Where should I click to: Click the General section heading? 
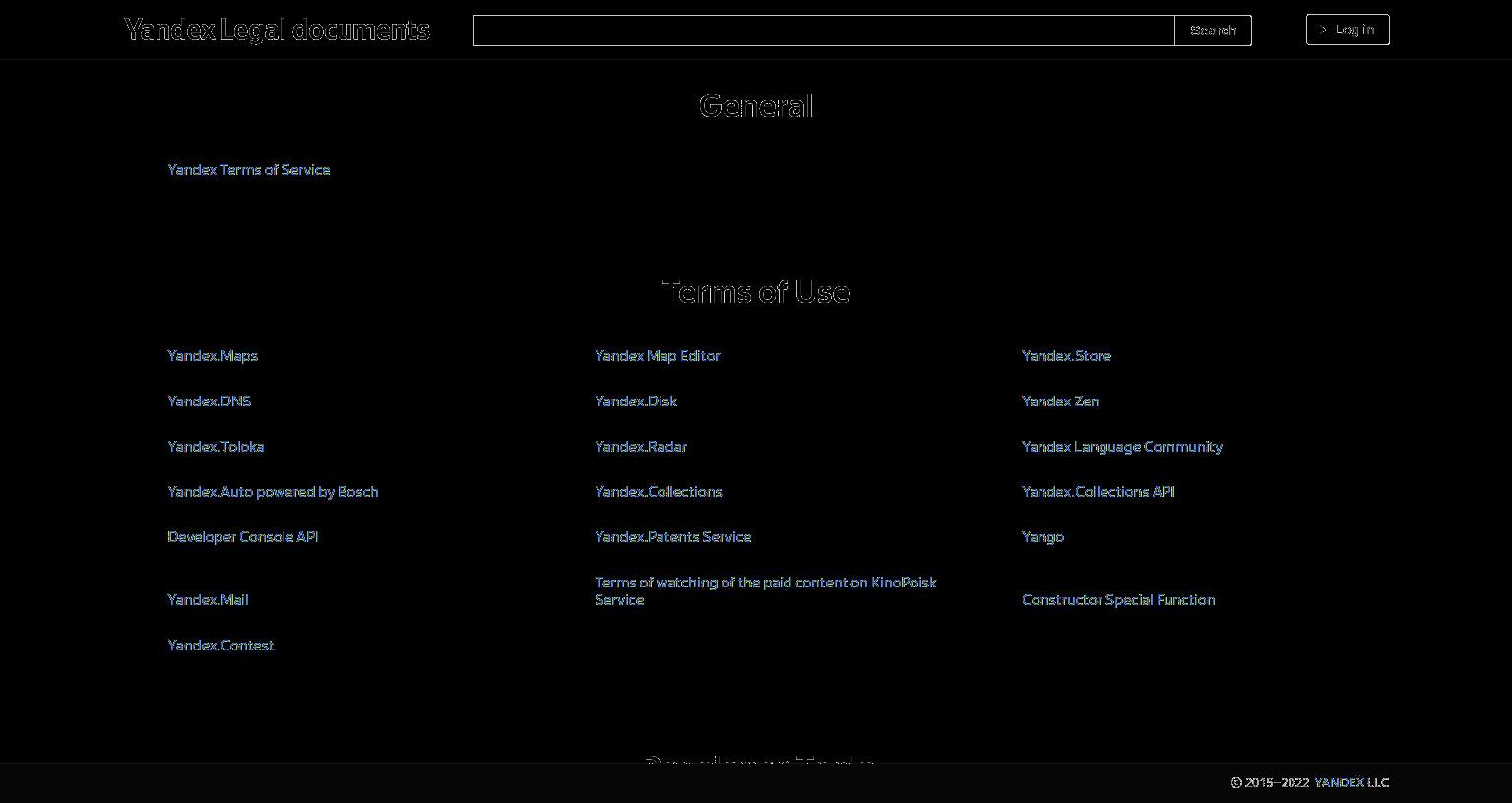coord(756,106)
